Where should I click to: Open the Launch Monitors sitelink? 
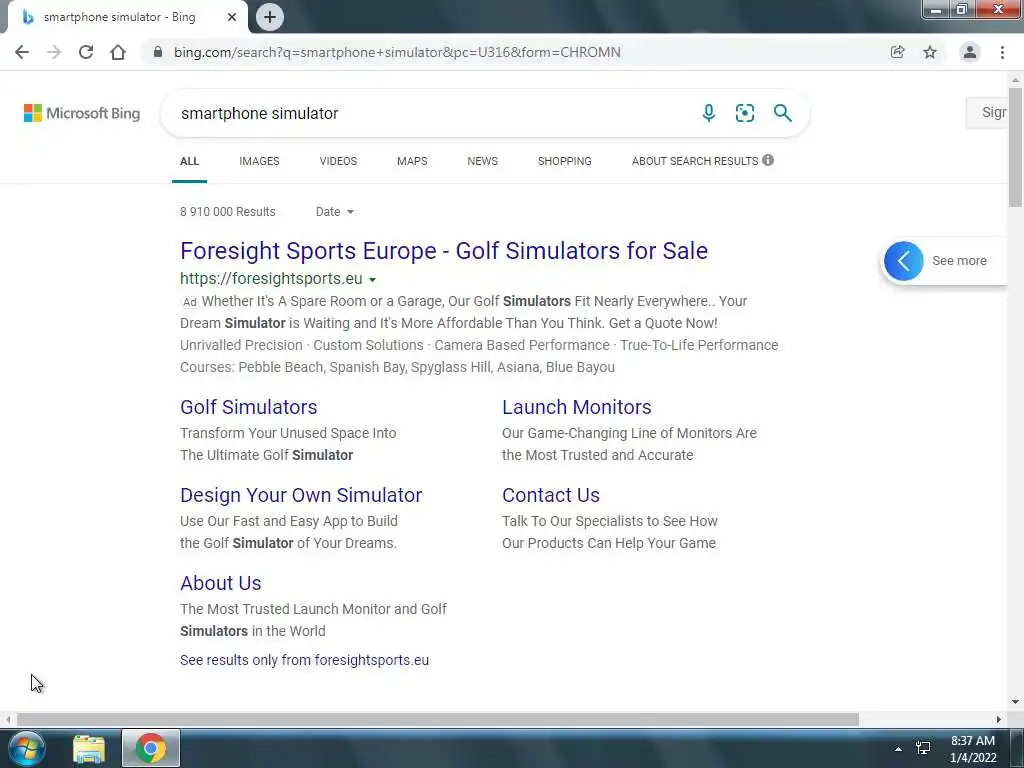click(577, 407)
